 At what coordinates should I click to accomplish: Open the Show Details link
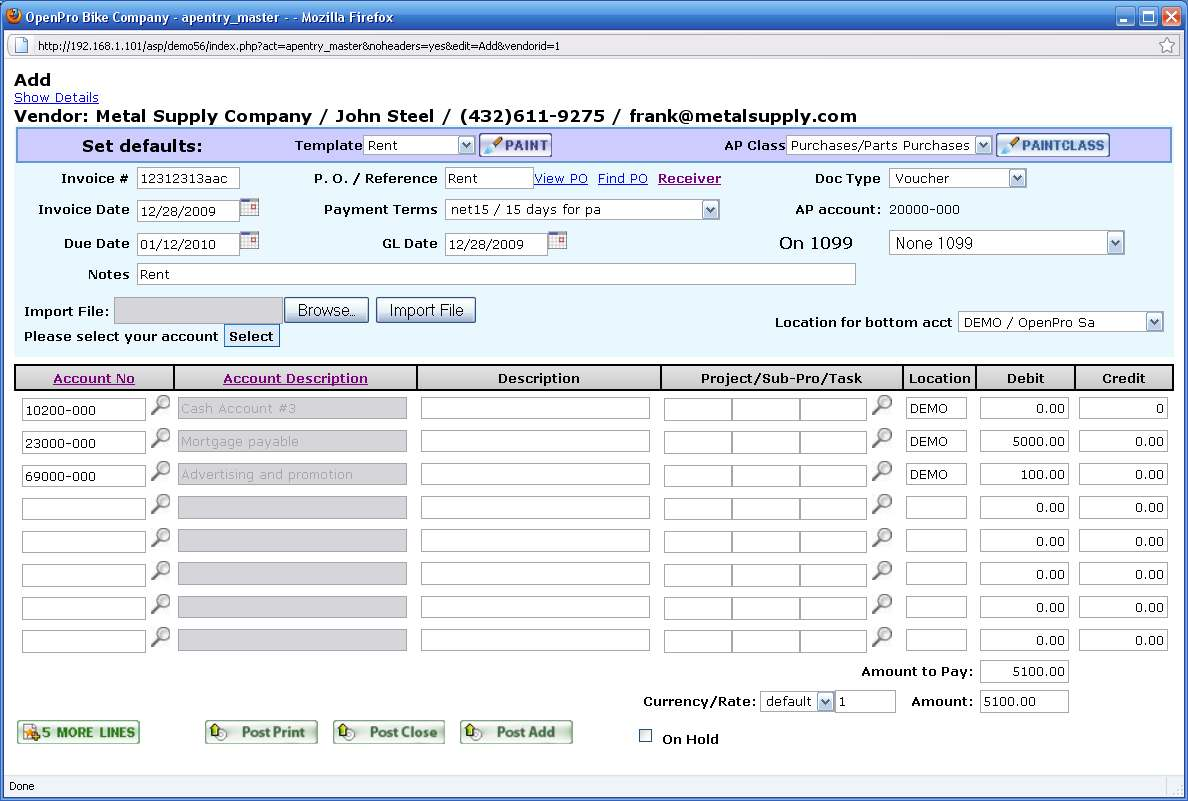pyautogui.click(x=56, y=97)
